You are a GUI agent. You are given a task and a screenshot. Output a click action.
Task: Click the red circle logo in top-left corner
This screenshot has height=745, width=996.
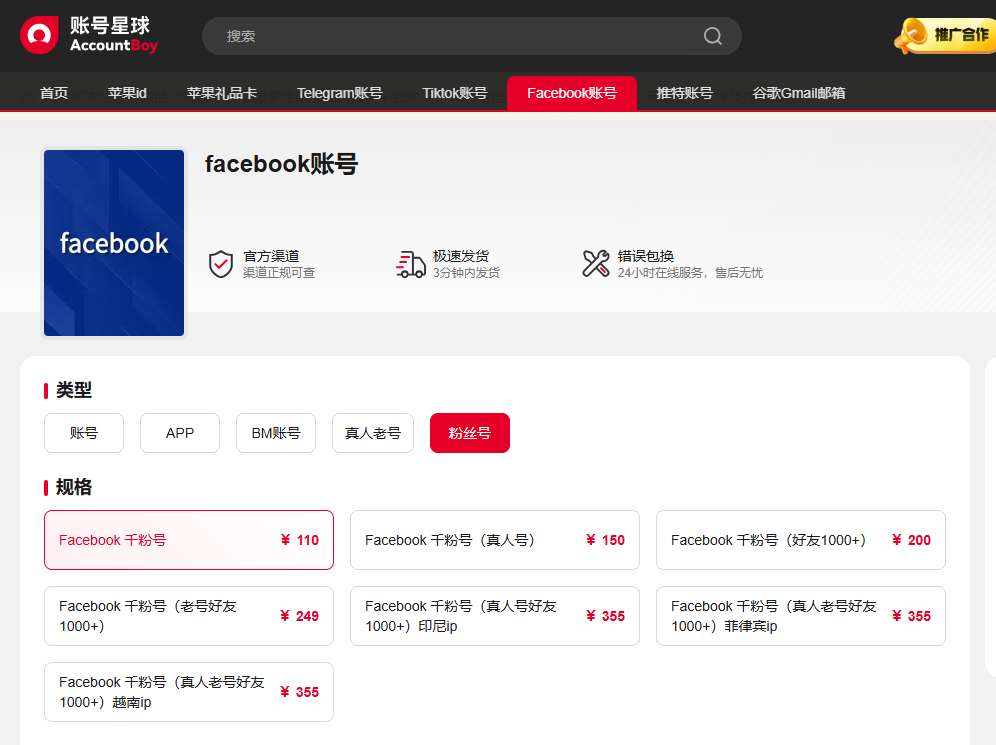38,34
